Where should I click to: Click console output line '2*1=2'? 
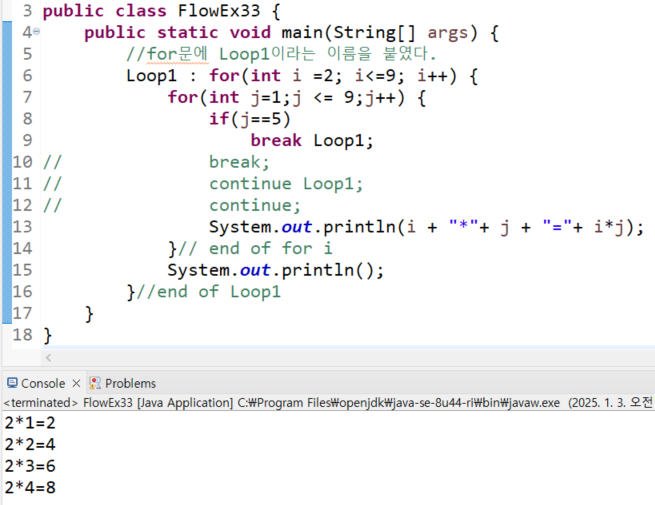point(30,423)
